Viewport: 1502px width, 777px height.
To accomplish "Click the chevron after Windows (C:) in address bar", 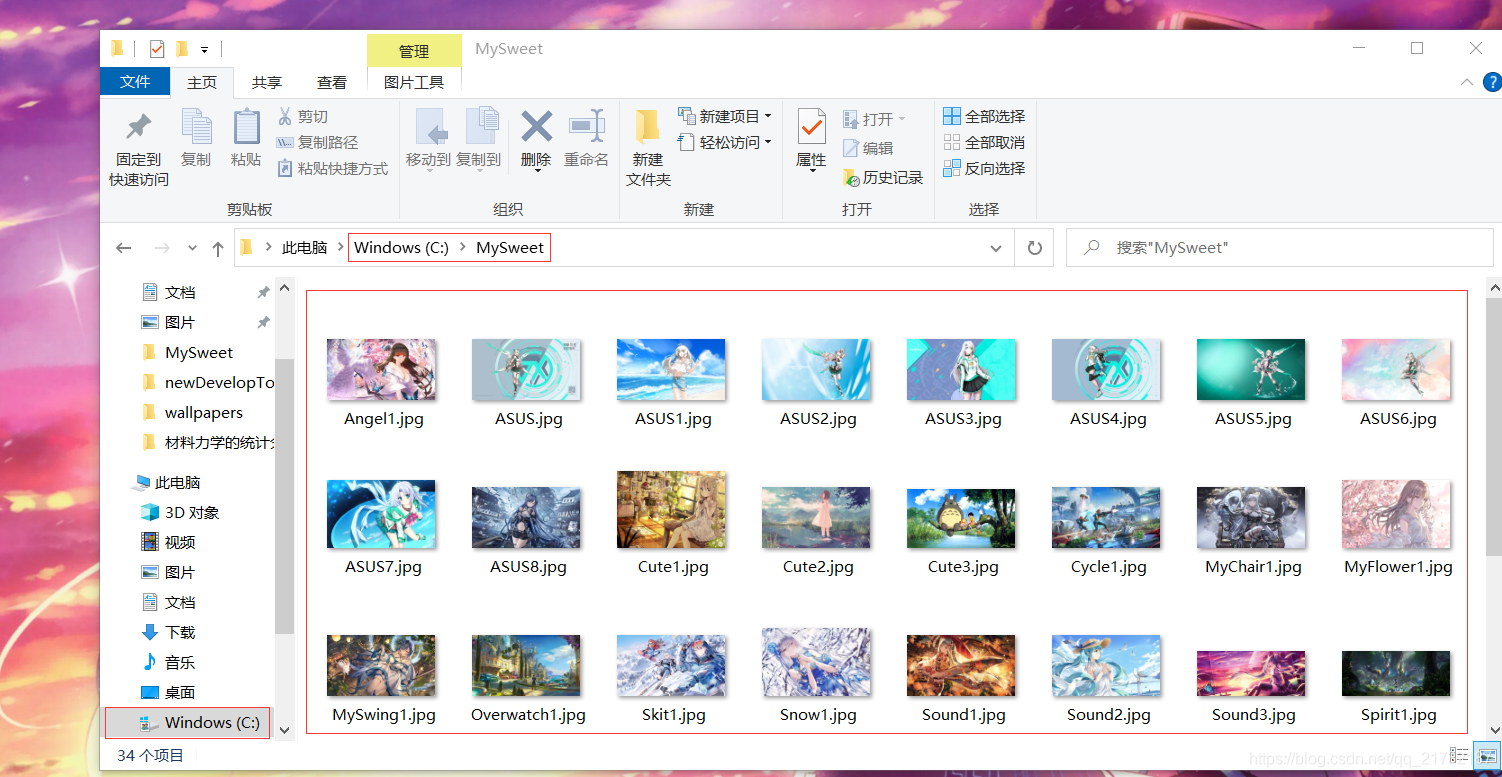I will 463,248.
